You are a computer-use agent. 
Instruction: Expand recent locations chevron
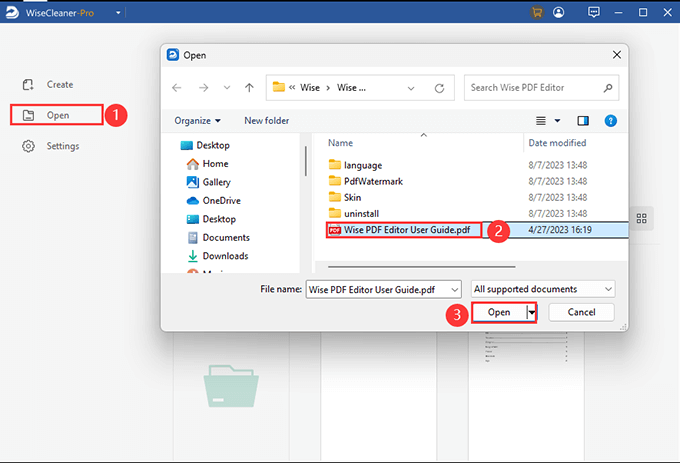226,88
